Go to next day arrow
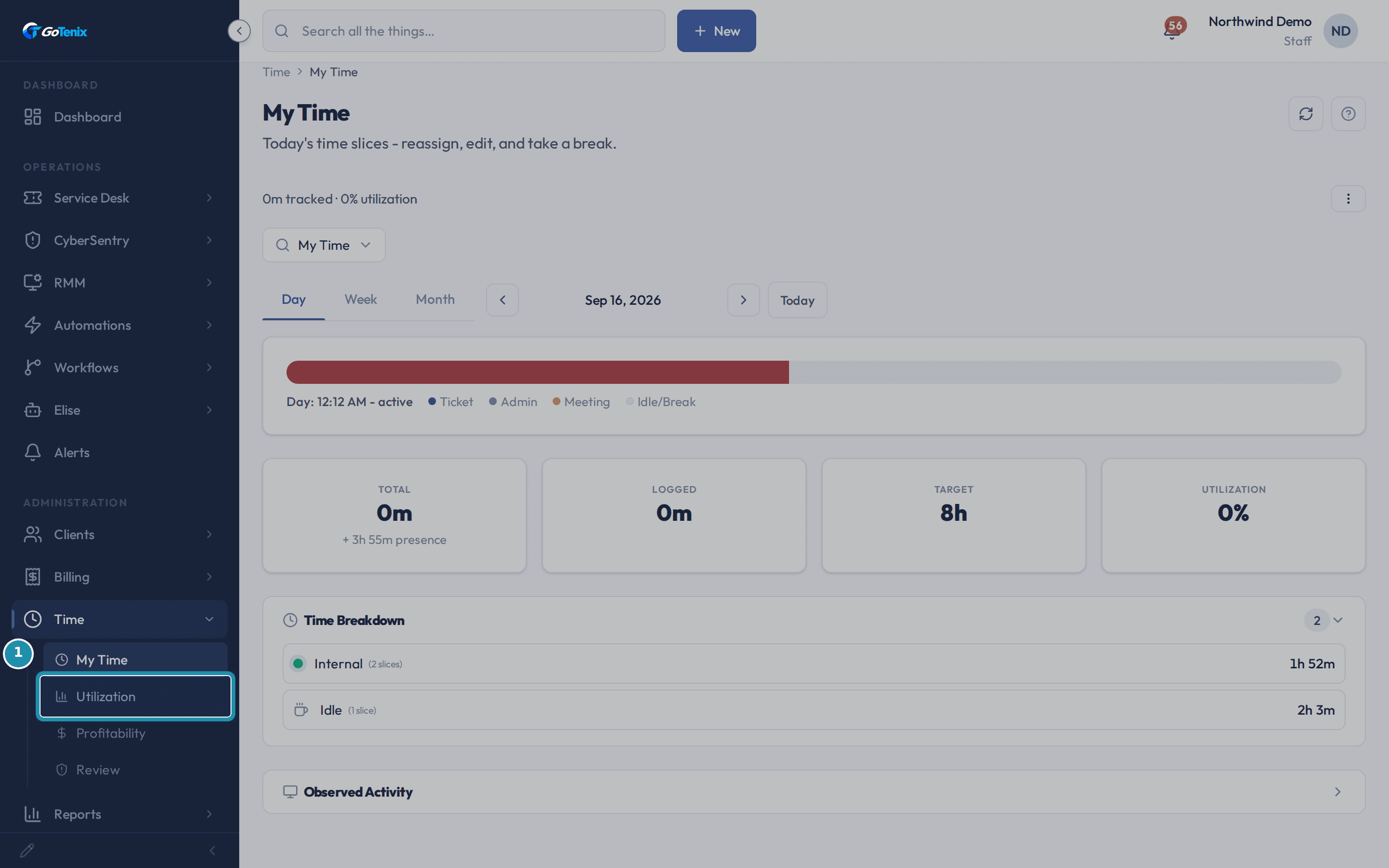 pos(743,299)
